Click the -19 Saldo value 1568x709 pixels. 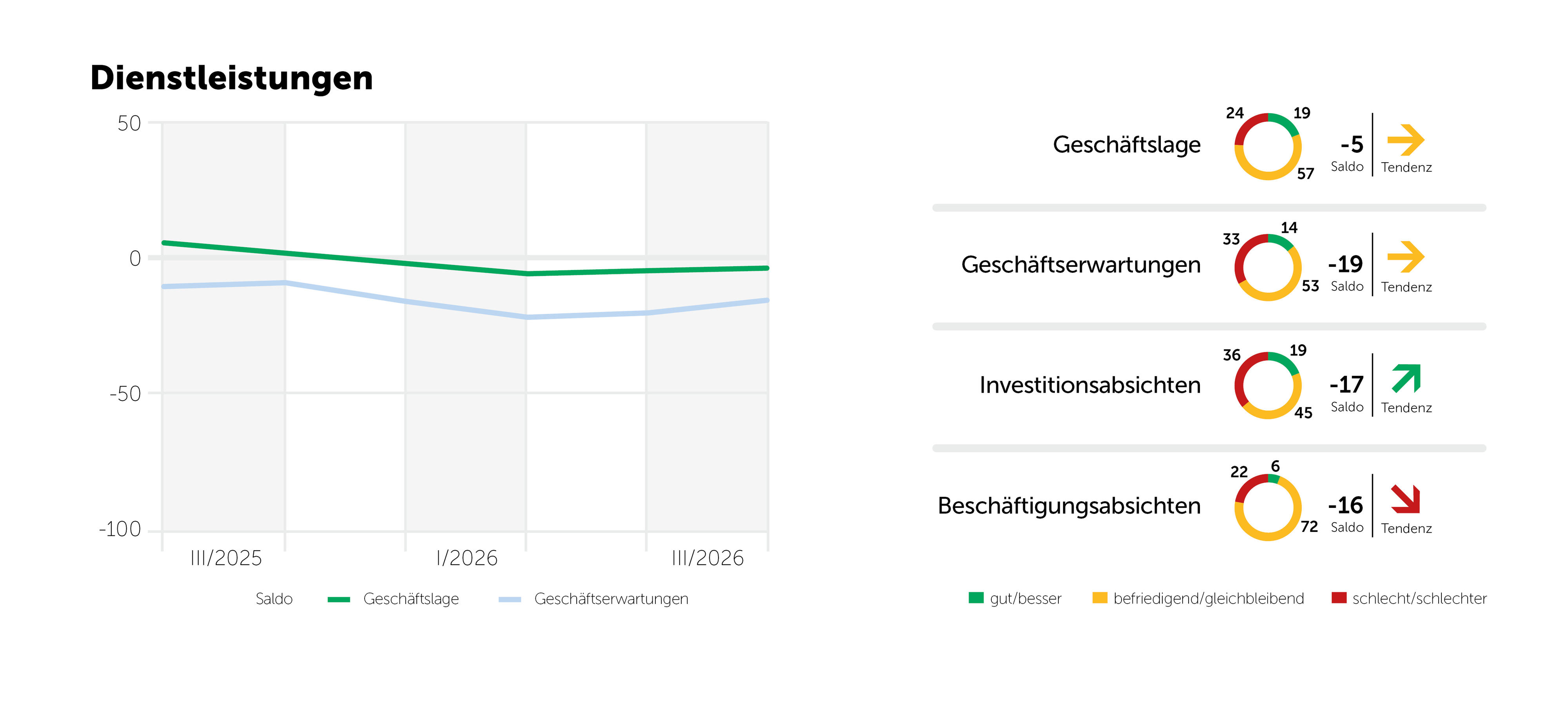(1345, 264)
